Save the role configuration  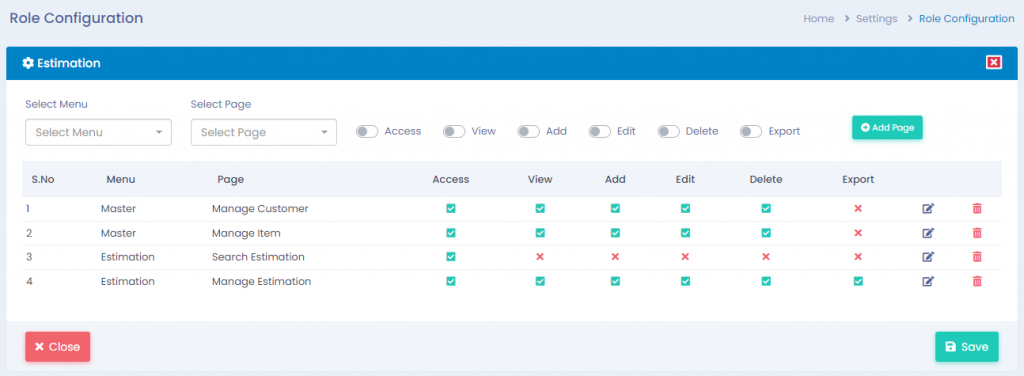tap(967, 347)
